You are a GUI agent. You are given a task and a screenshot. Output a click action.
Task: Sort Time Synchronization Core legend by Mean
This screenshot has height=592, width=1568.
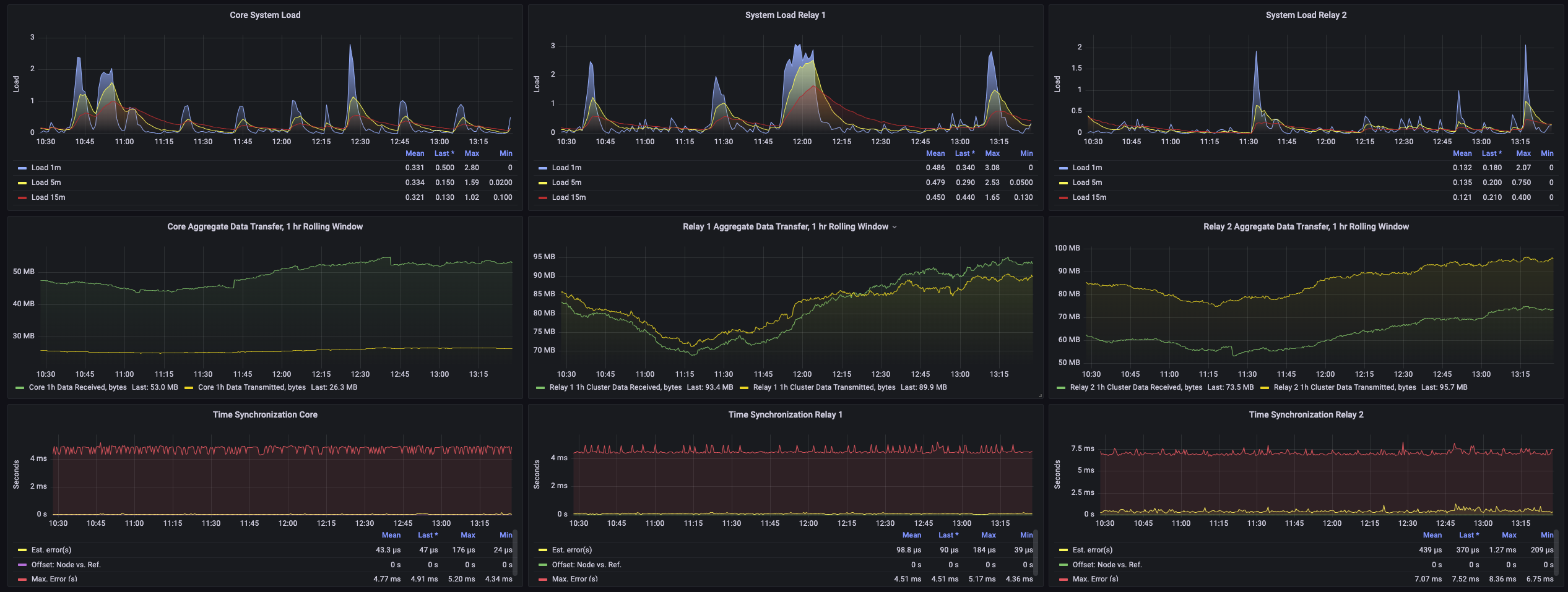[x=391, y=535]
